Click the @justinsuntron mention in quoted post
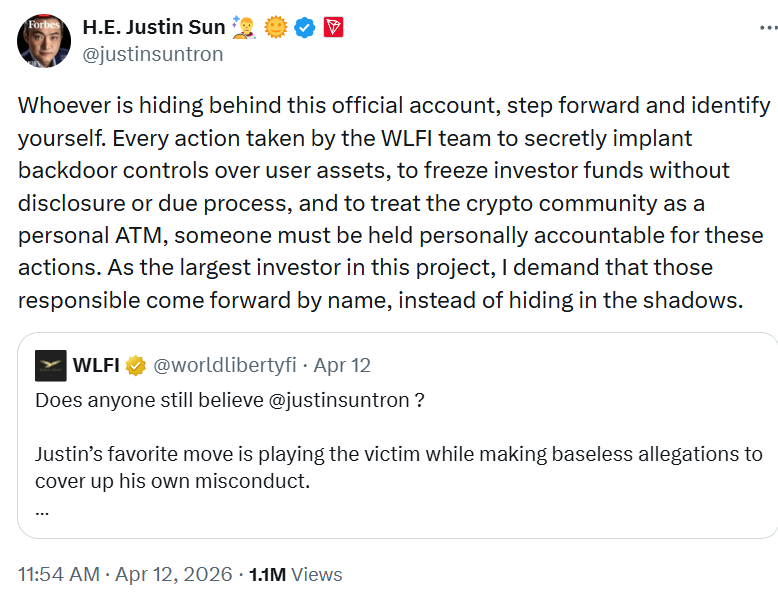 coord(331,400)
